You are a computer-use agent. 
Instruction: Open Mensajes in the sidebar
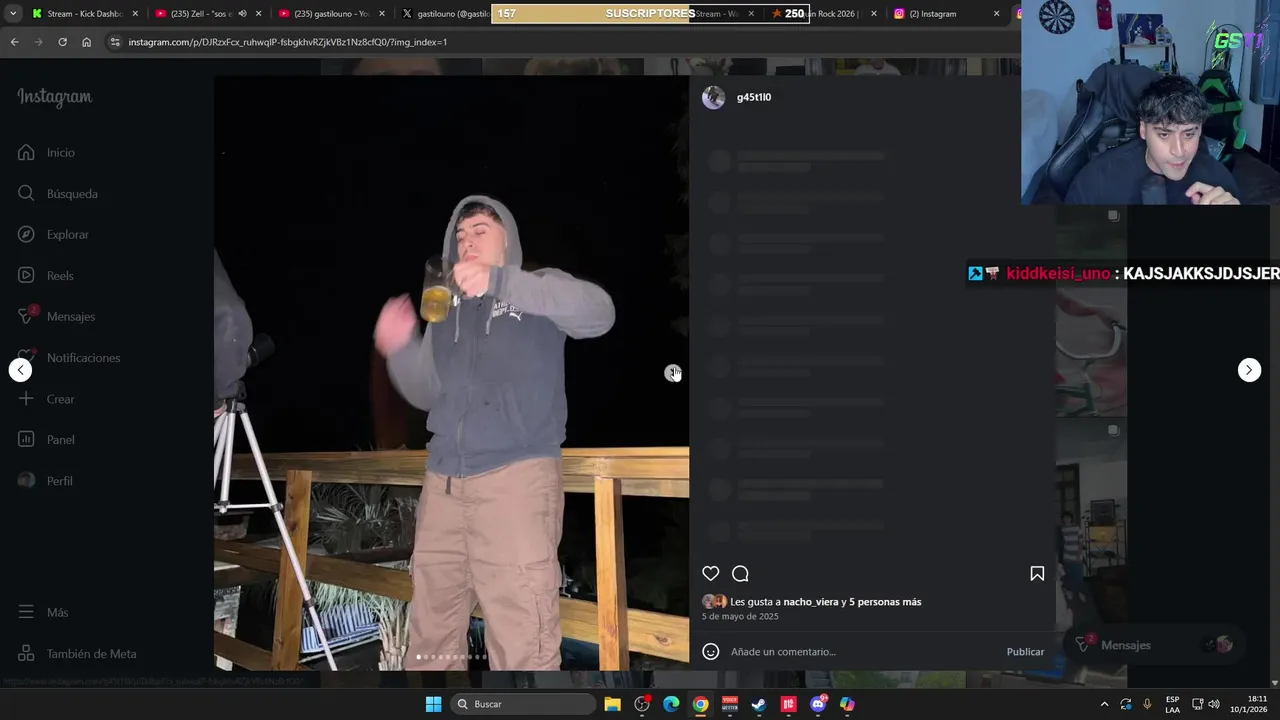point(57,316)
